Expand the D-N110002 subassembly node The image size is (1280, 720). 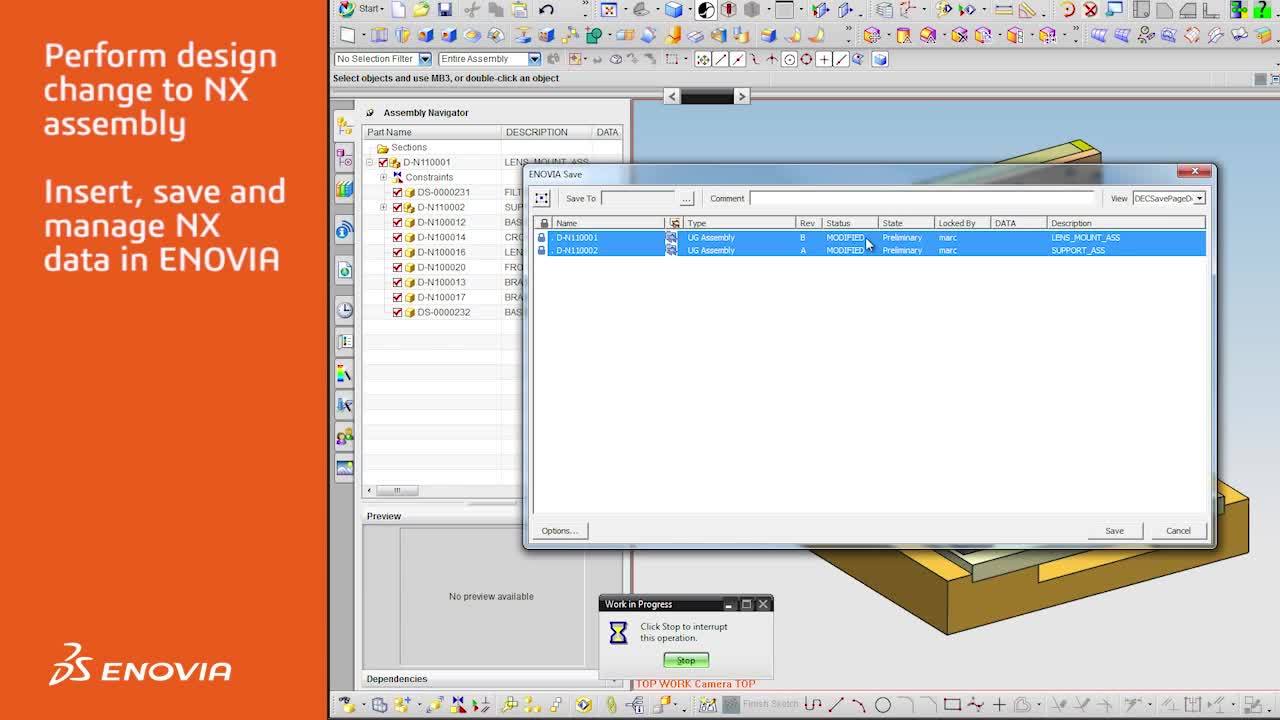(x=384, y=207)
